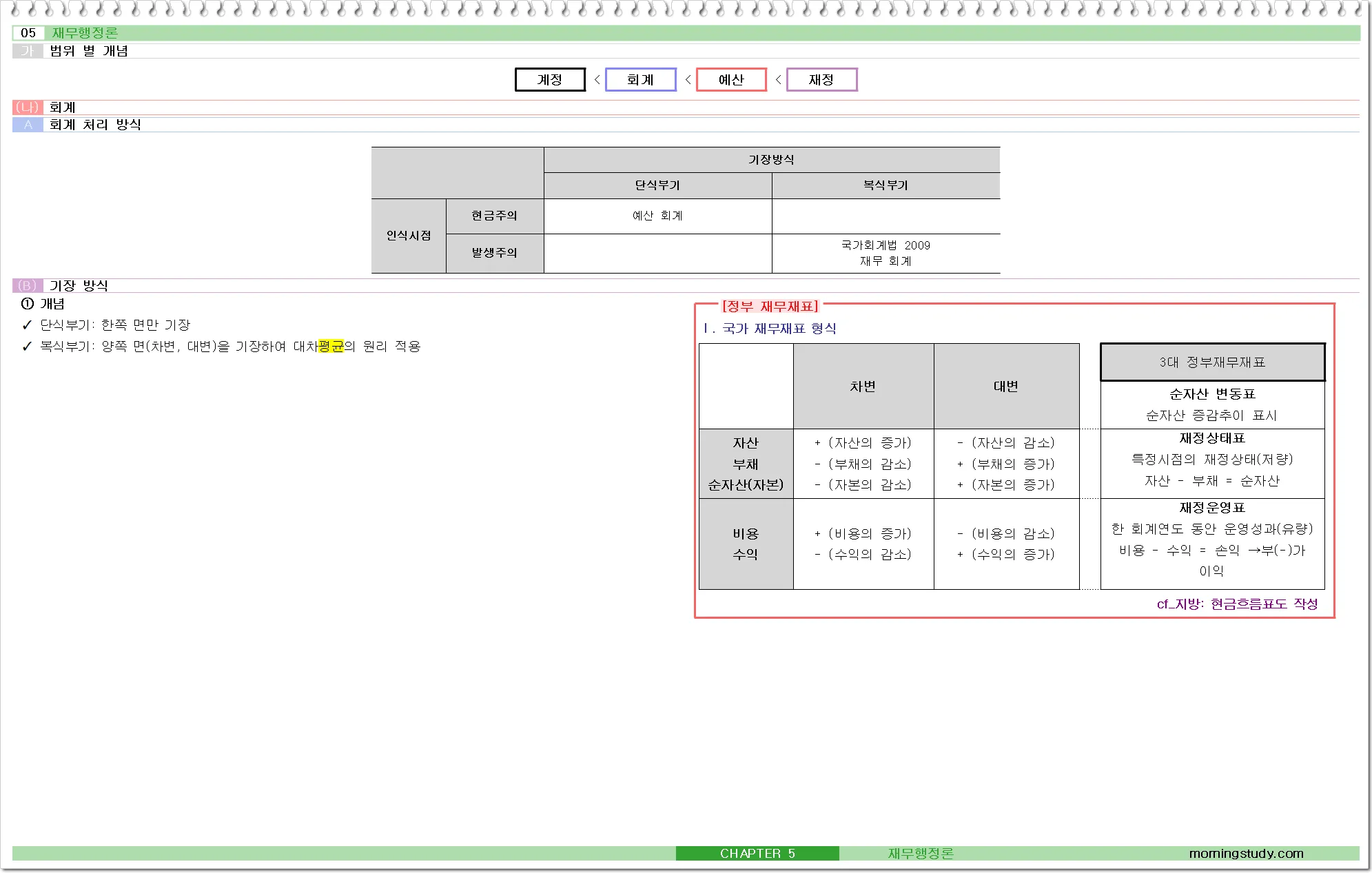The image size is (1372, 873).
Task: Click Ⅰ. 국가 재무재표 형식 heading
Action: pos(770,329)
